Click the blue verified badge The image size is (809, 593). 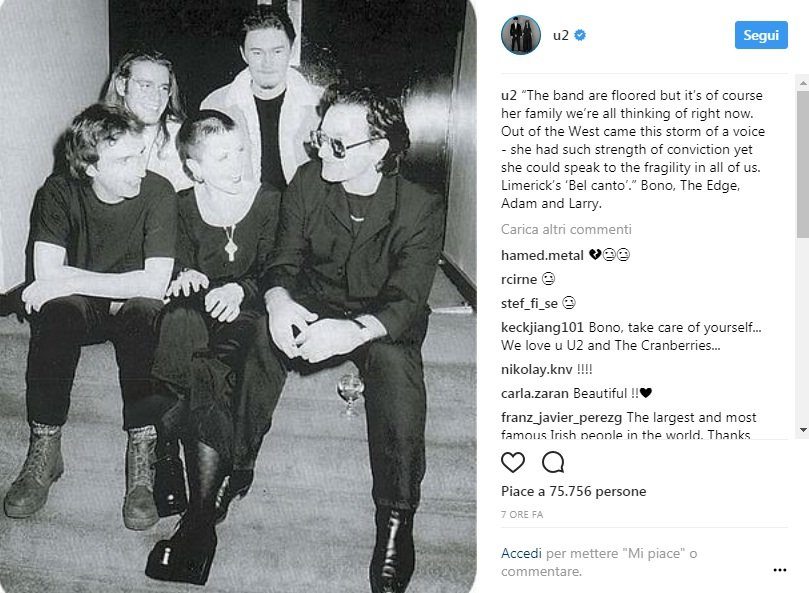click(x=580, y=35)
